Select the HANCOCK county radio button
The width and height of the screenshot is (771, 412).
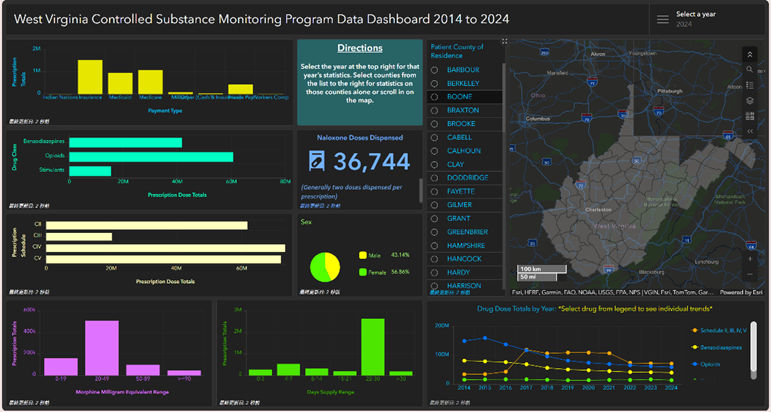435,259
